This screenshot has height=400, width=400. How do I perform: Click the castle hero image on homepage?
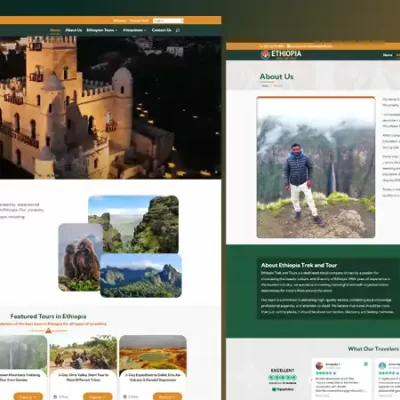[110, 107]
